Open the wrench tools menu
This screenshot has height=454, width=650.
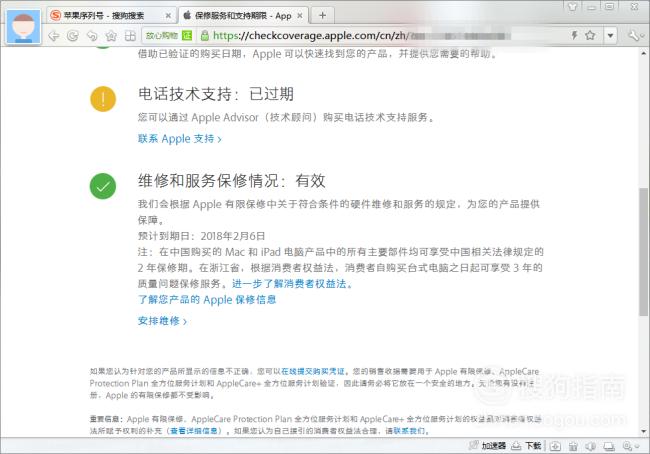coord(636,36)
